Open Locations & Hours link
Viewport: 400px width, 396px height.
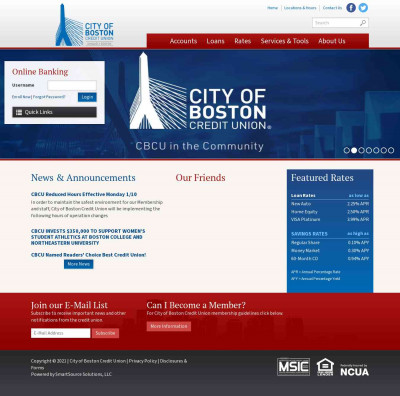pyautogui.click(x=300, y=8)
